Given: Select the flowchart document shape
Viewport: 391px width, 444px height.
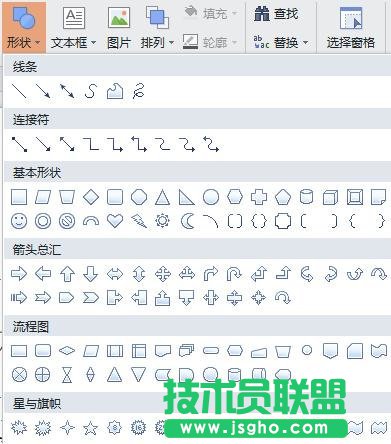Looking at the screenshot, I should pos(163,351).
